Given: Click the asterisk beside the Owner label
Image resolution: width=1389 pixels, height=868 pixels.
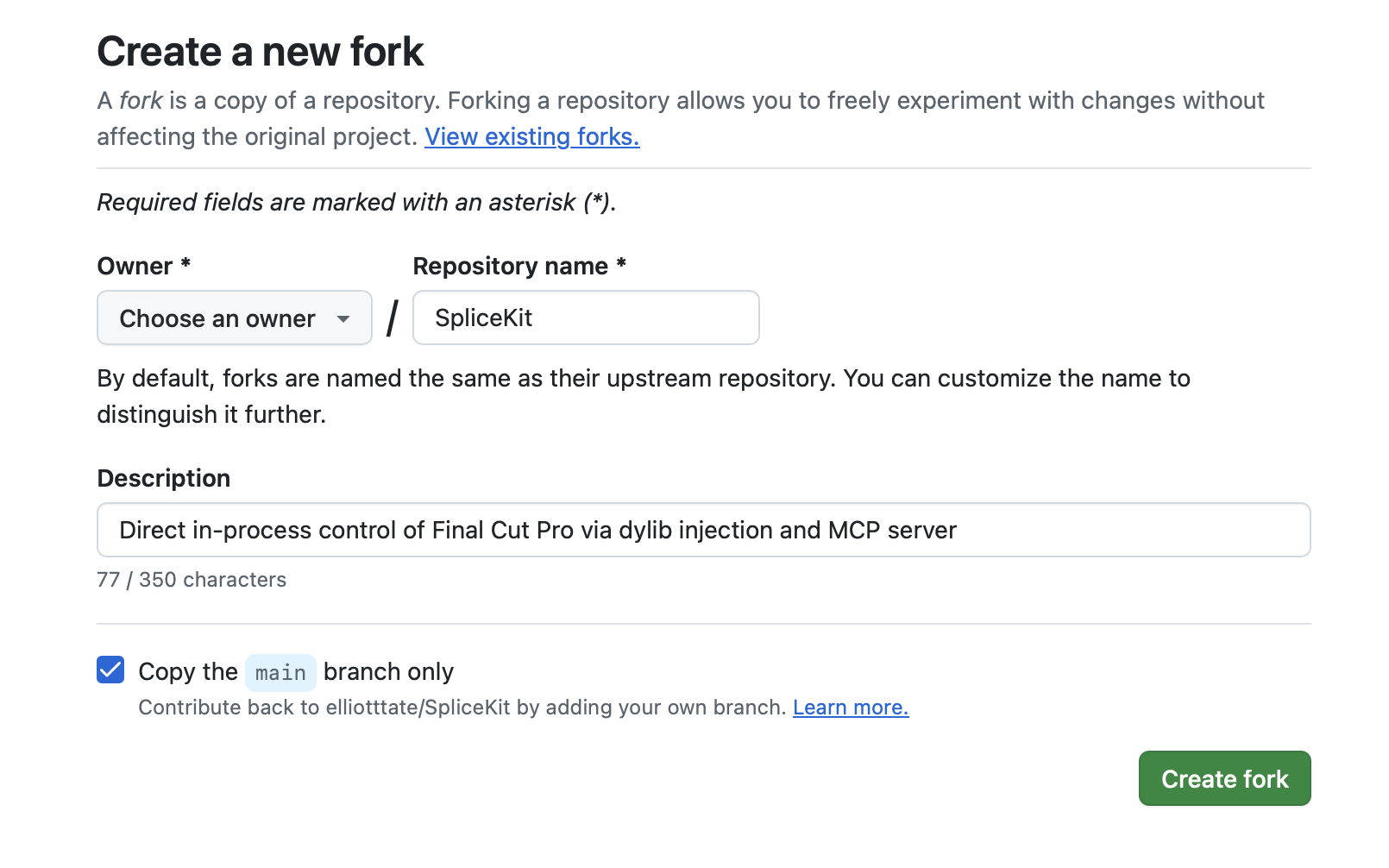Looking at the screenshot, I should coord(185,264).
